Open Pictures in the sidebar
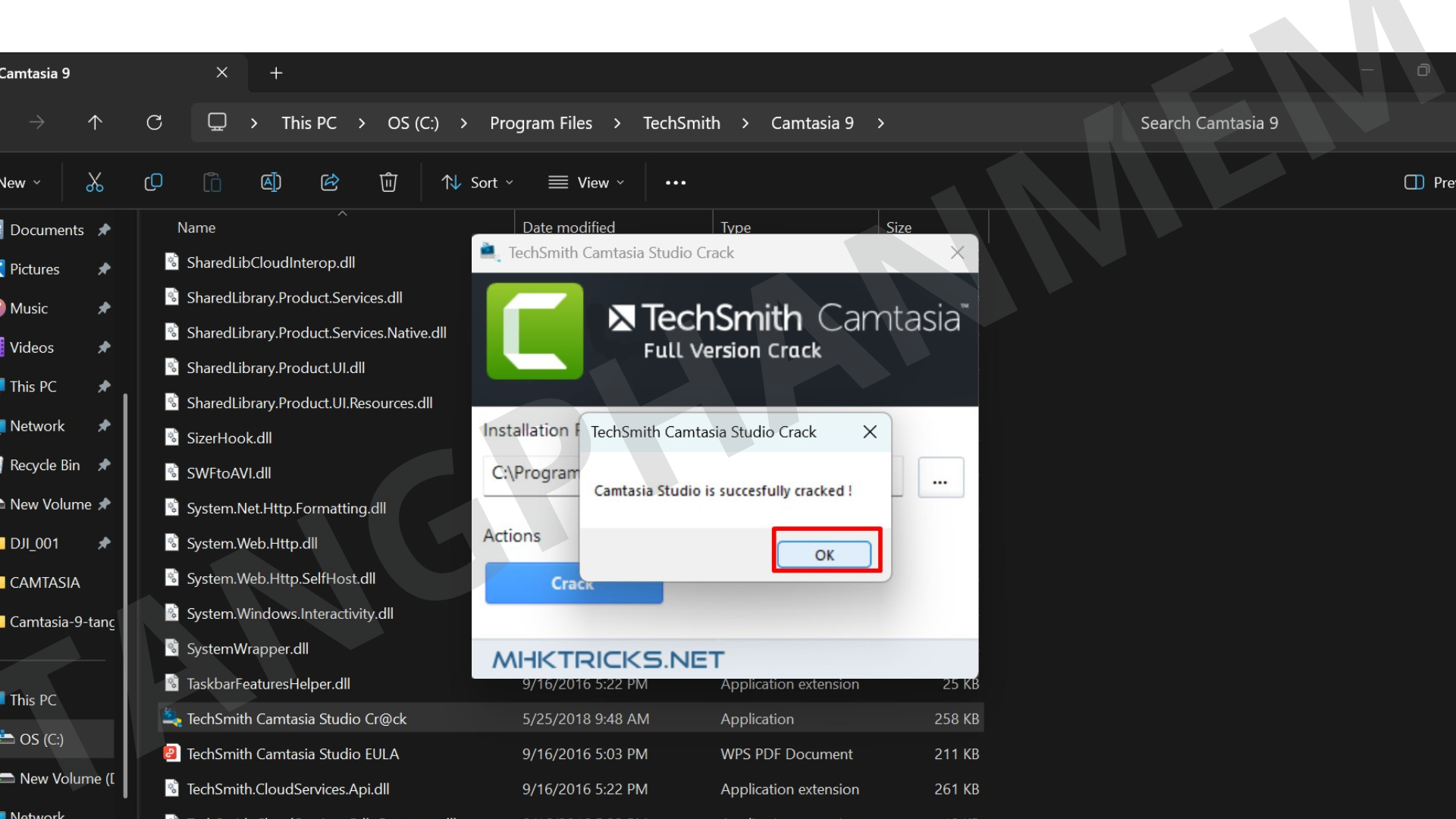Image resolution: width=1456 pixels, height=819 pixels. tap(34, 269)
